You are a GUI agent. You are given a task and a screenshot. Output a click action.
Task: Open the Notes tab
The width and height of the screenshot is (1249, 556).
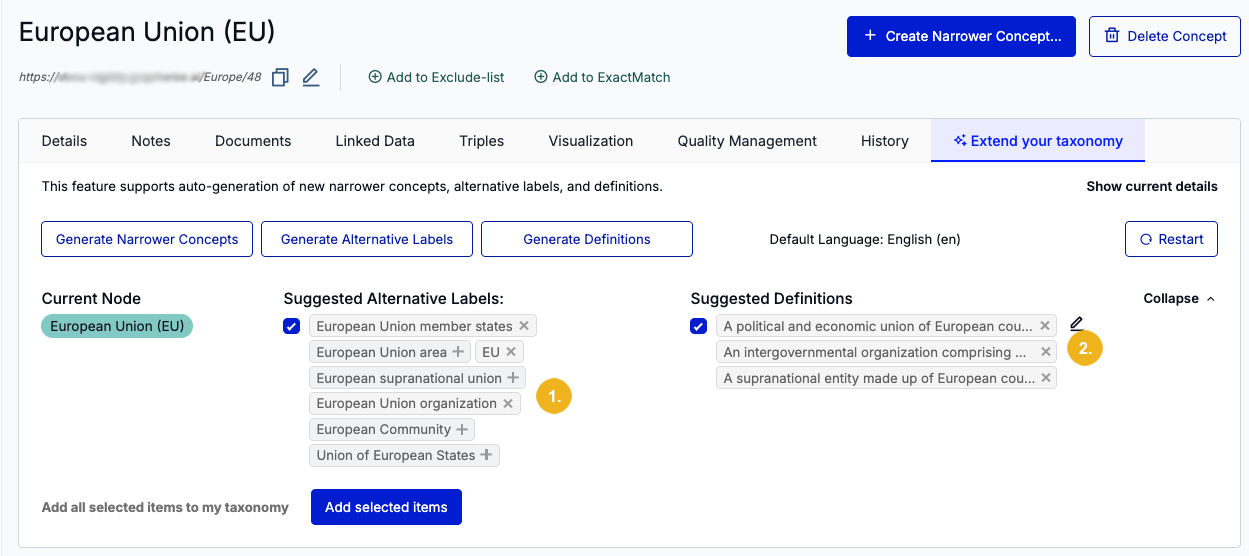pyautogui.click(x=151, y=141)
